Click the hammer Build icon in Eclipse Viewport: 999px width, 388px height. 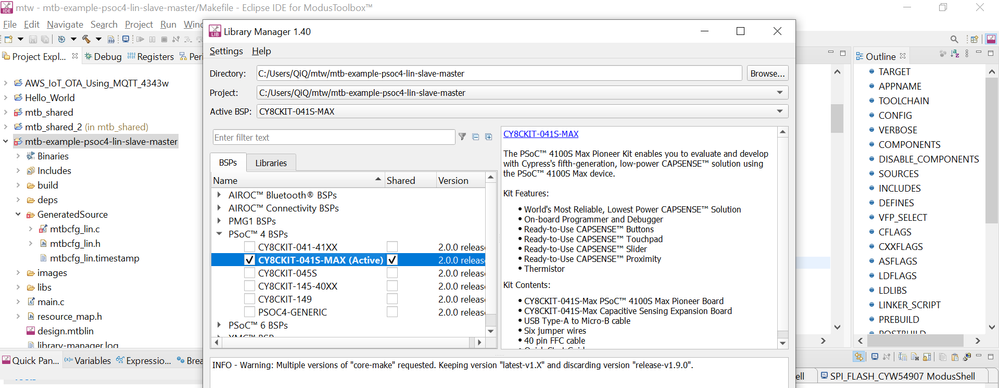tap(86, 39)
